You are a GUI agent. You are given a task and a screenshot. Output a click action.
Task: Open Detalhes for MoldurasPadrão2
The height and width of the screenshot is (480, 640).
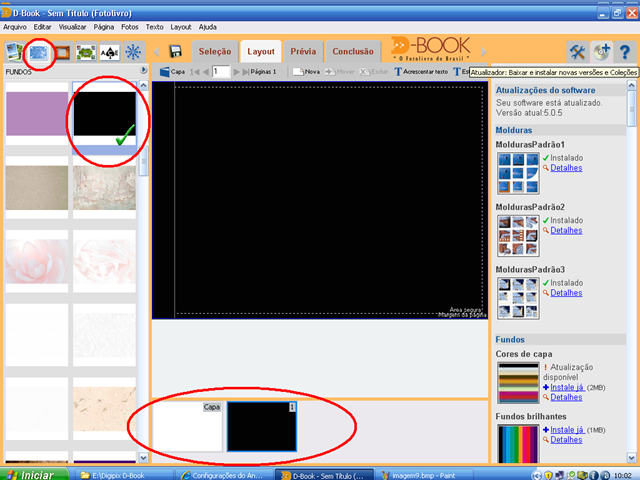coord(566,230)
